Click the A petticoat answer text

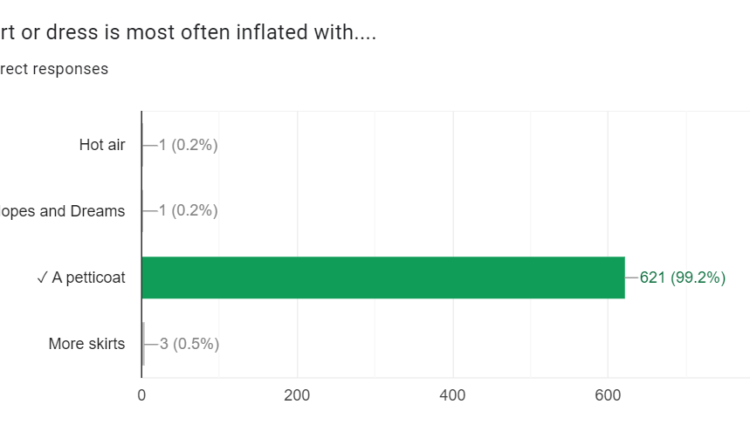click(89, 278)
